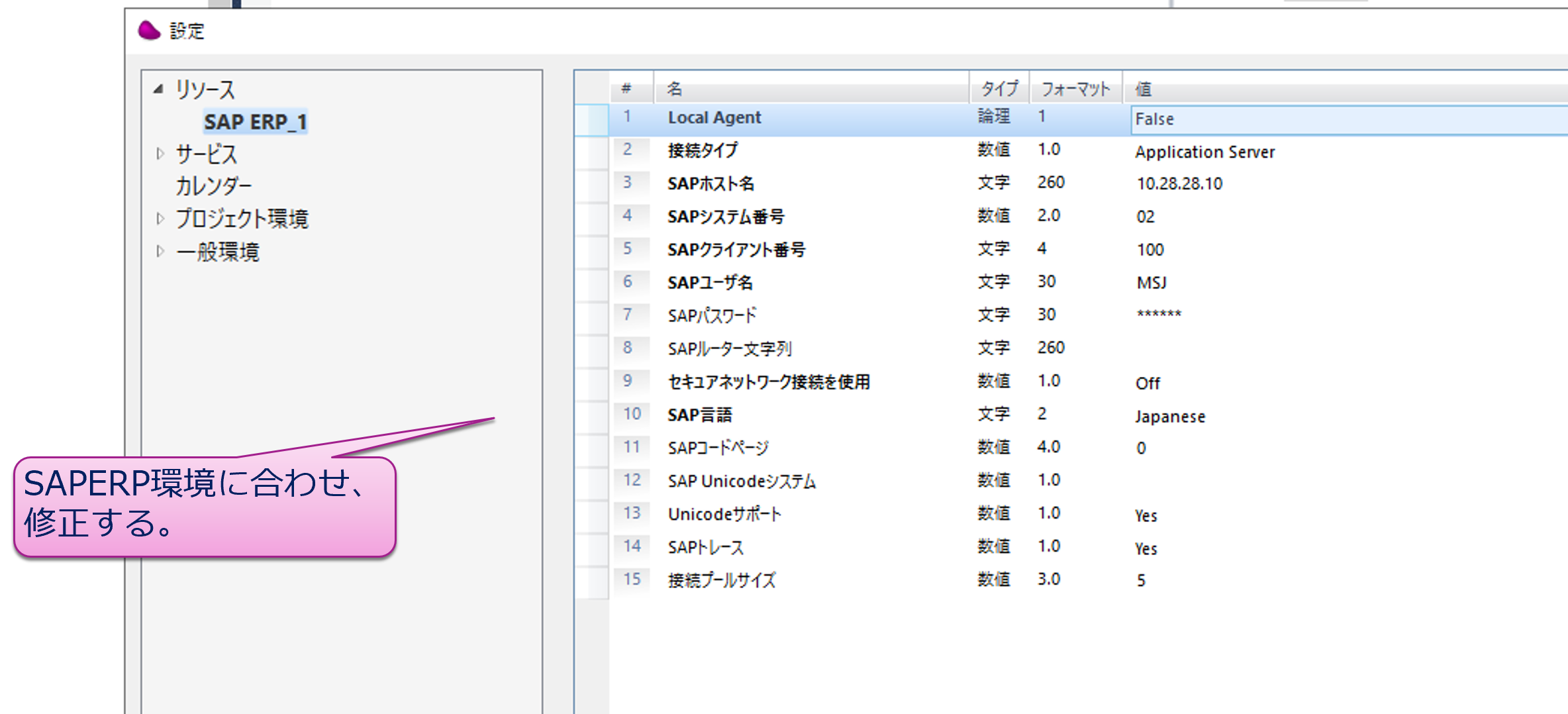Click row number 8 in the grid
Screen dimensions: 1568x714
(628, 348)
